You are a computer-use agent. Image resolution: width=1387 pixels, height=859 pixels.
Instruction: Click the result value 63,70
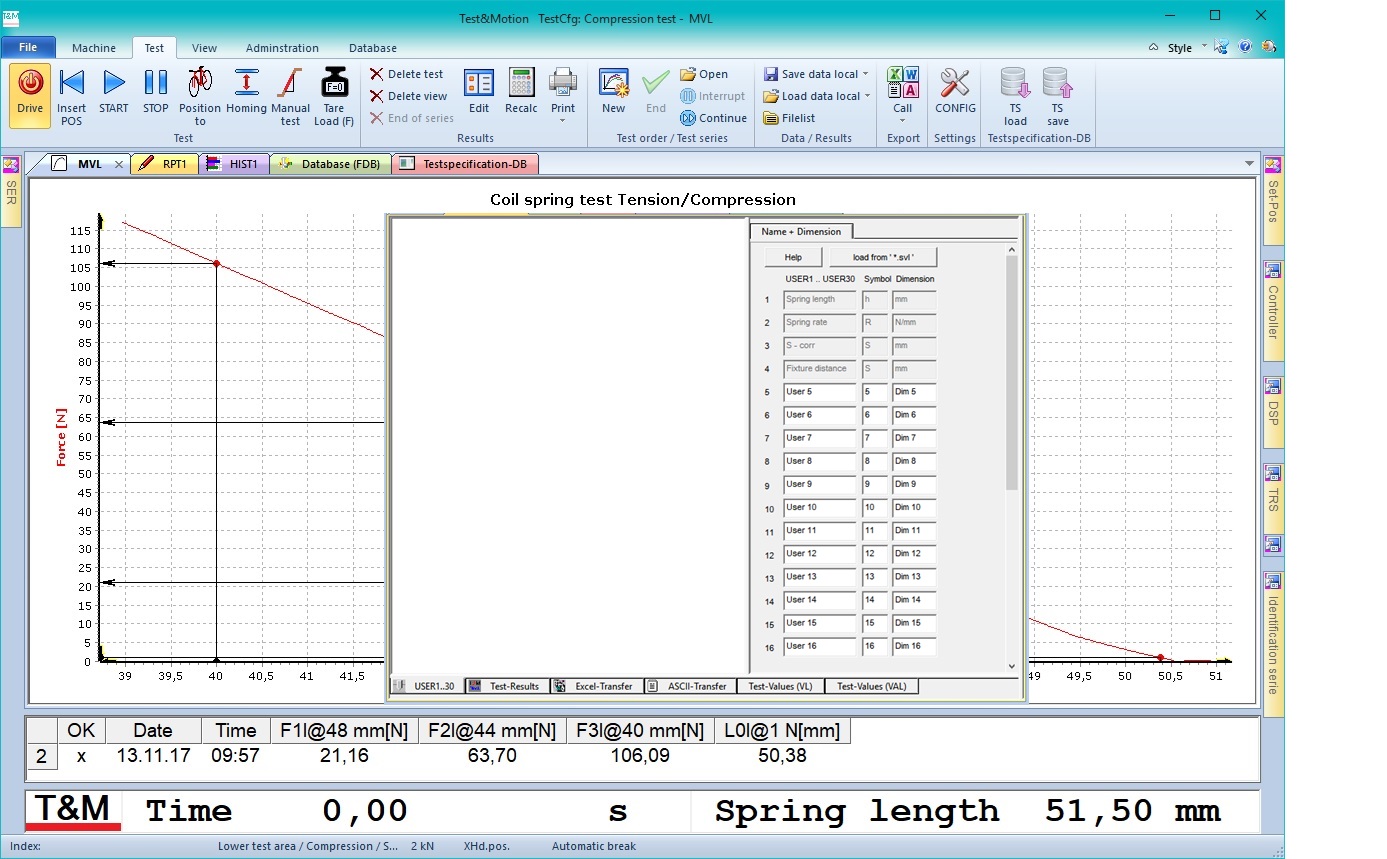point(492,756)
